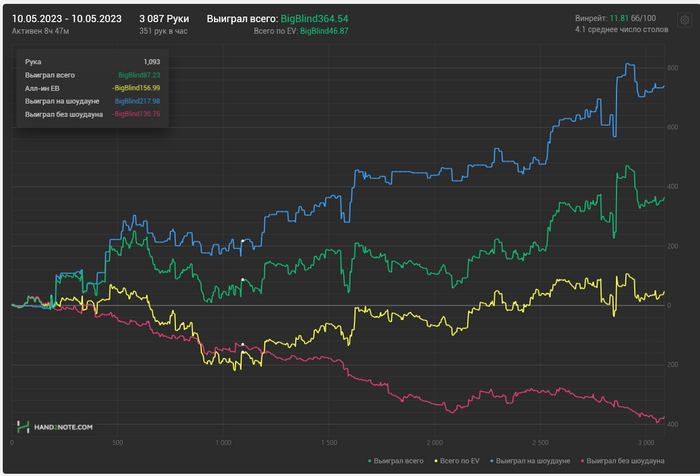Toggle 'Всего по EV' series in legend
Viewport: 700px width, 476px height.
point(460,461)
